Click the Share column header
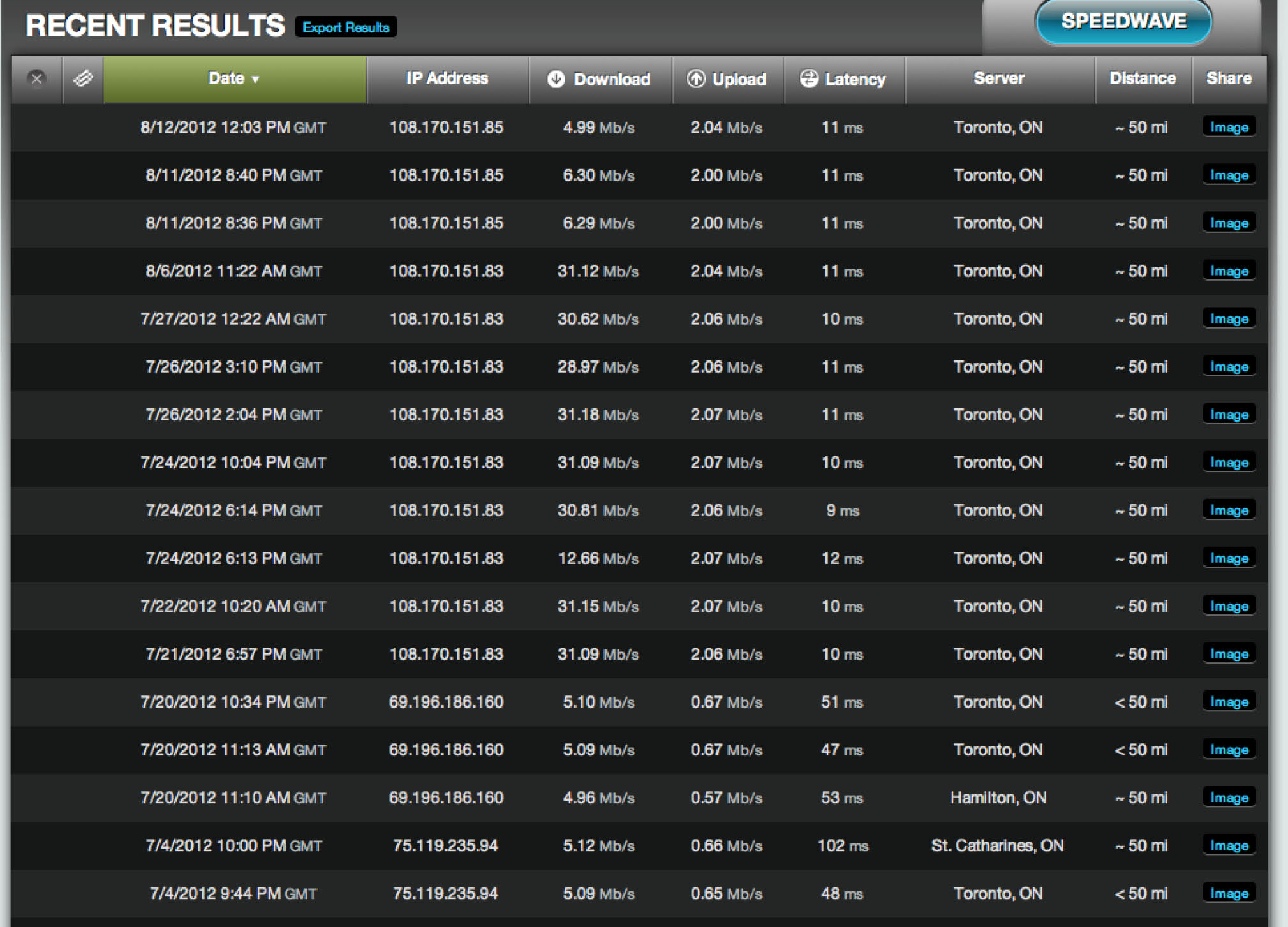Viewport: 1288px width, 927px height. 1228,78
